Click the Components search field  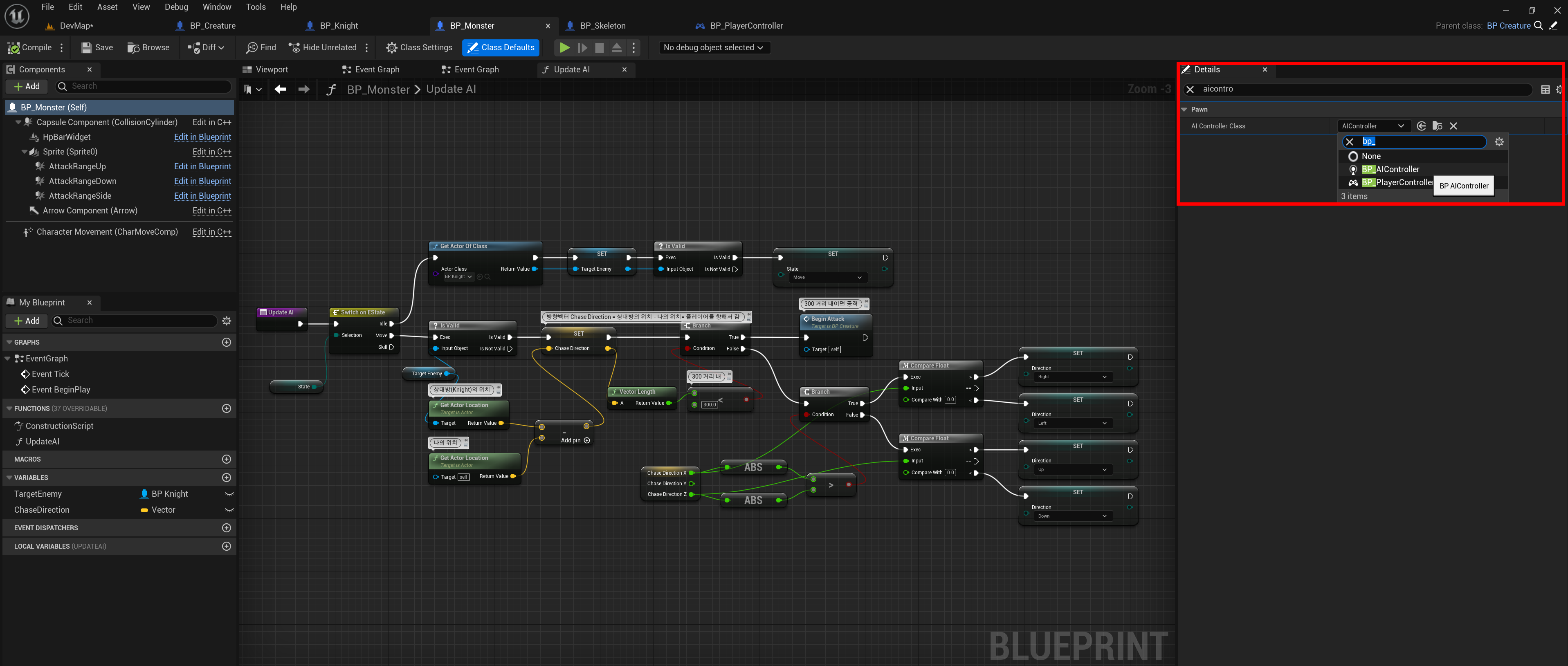(143, 86)
